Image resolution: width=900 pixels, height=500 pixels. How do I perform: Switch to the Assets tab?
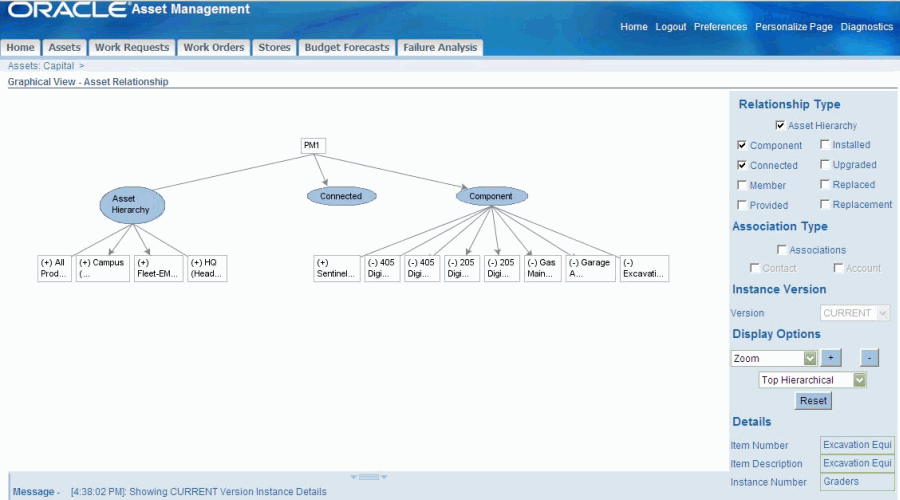[64, 48]
